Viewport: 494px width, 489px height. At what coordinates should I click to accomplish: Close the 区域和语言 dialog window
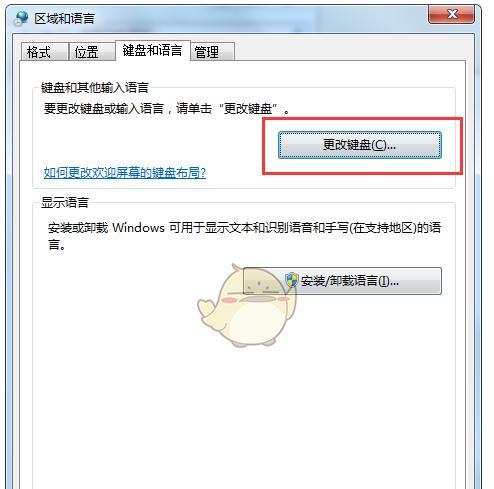click(452, 14)
